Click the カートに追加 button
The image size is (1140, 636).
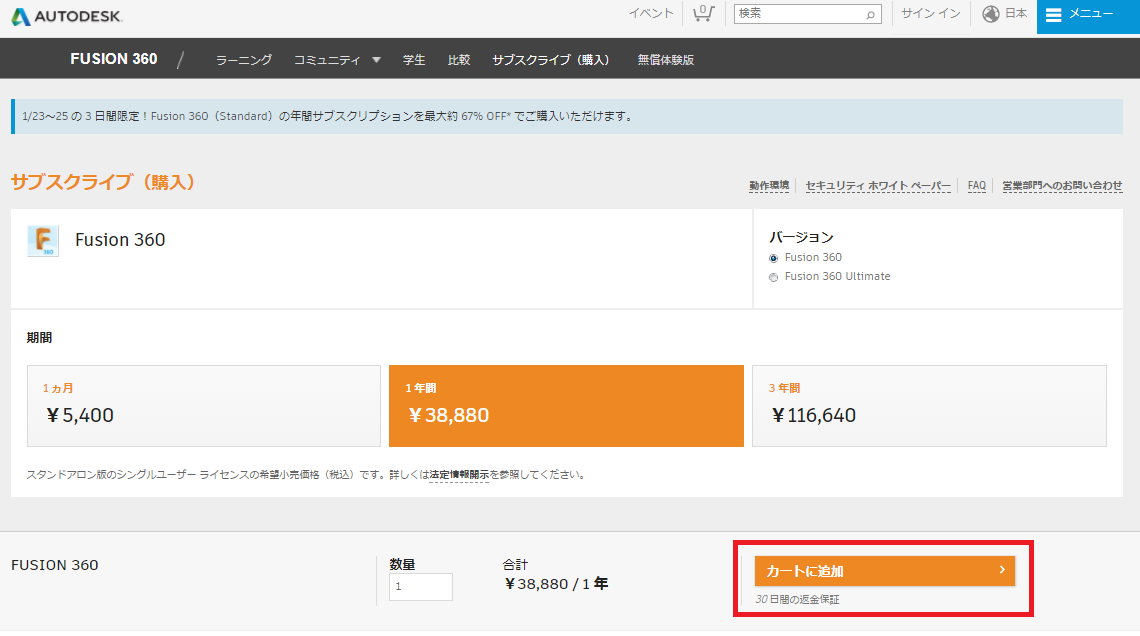(885, 571)
